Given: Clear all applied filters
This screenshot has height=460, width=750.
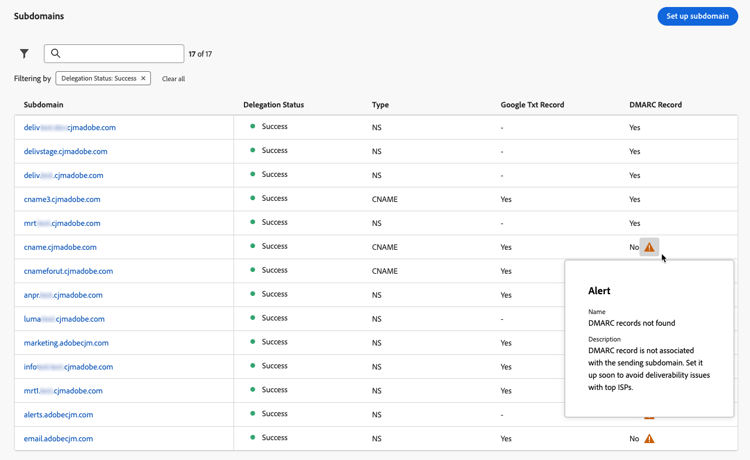Looking at the screenshot, I should point(173,79).
